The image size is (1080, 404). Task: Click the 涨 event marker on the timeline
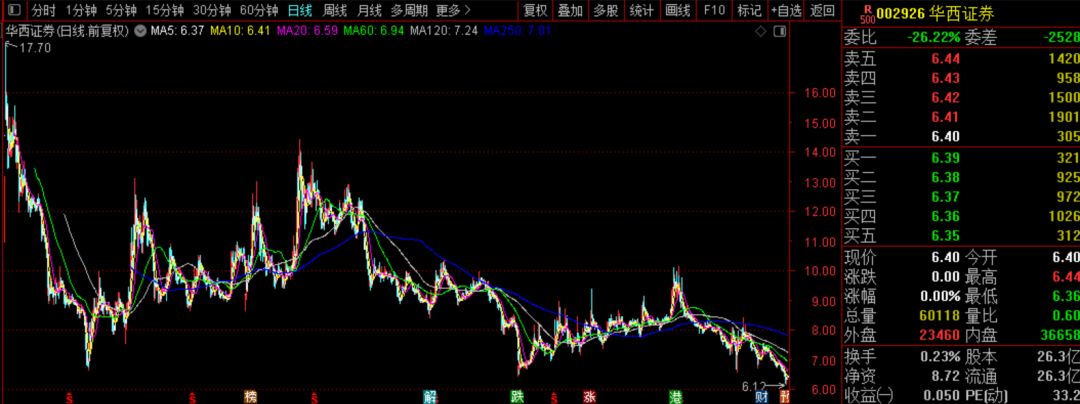click(590, 397)
